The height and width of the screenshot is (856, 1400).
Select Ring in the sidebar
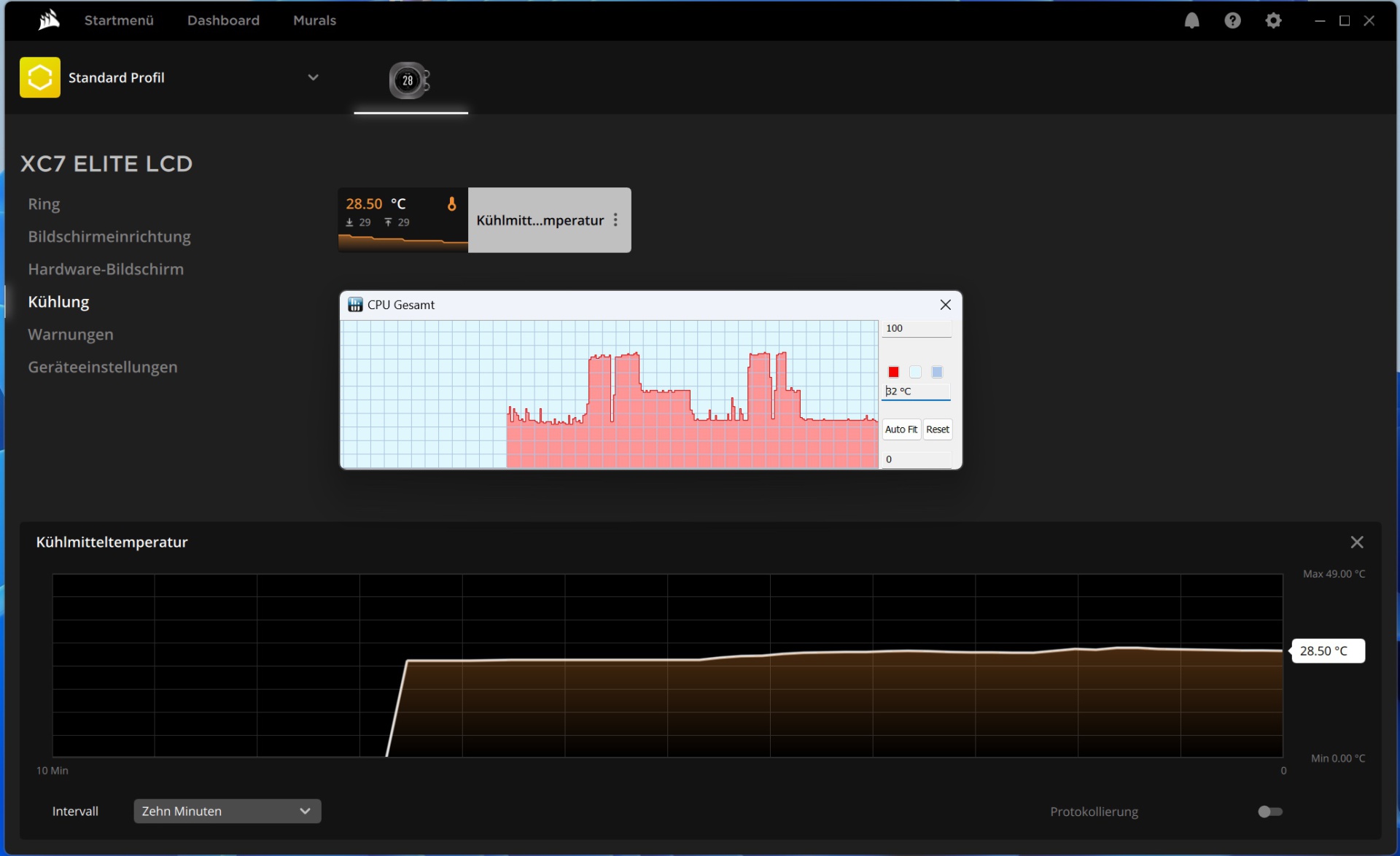44,204
